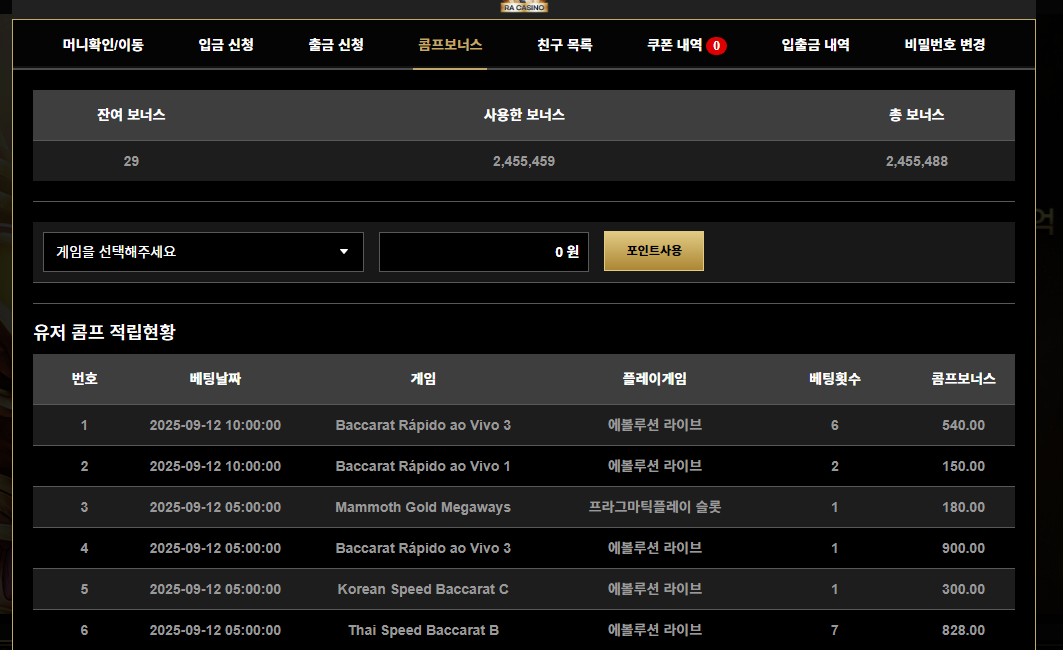Click the 사용한 보너스 value 2,455,459
Image resolution: width=1063 pixels, height=650 pixels.
(x=523, y=161)
